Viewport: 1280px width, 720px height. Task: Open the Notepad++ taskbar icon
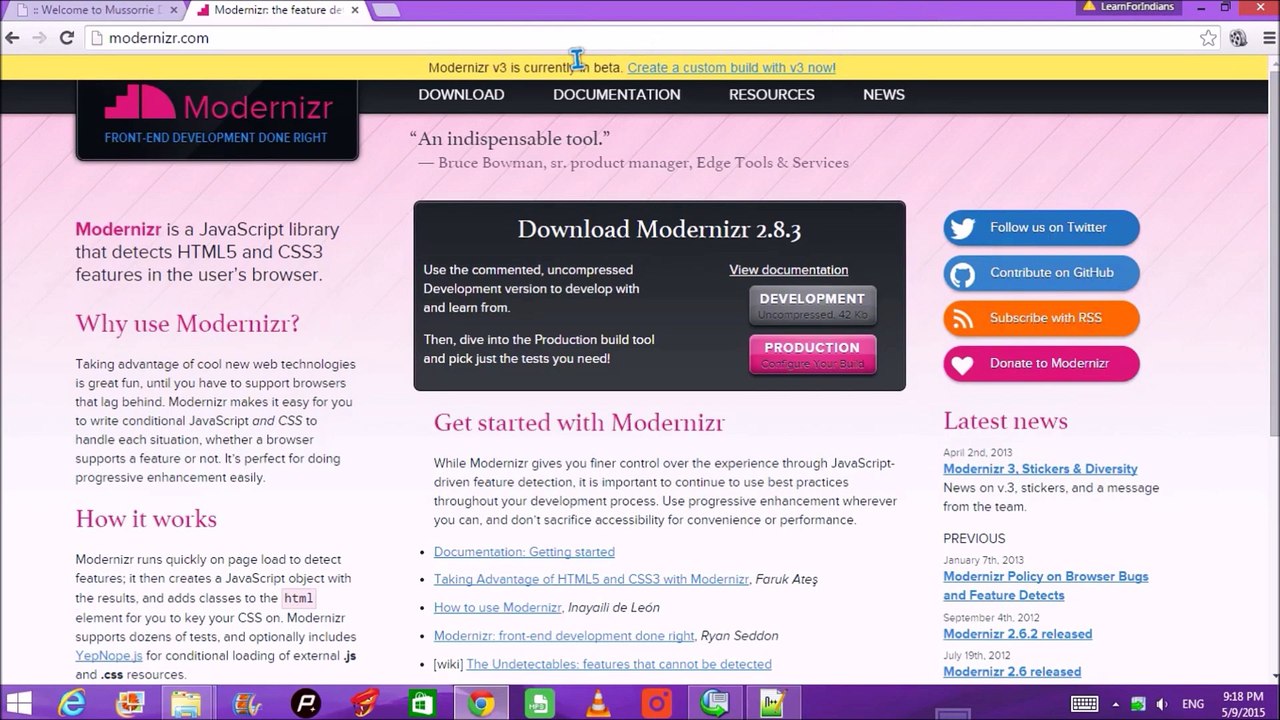coord(773,704)
